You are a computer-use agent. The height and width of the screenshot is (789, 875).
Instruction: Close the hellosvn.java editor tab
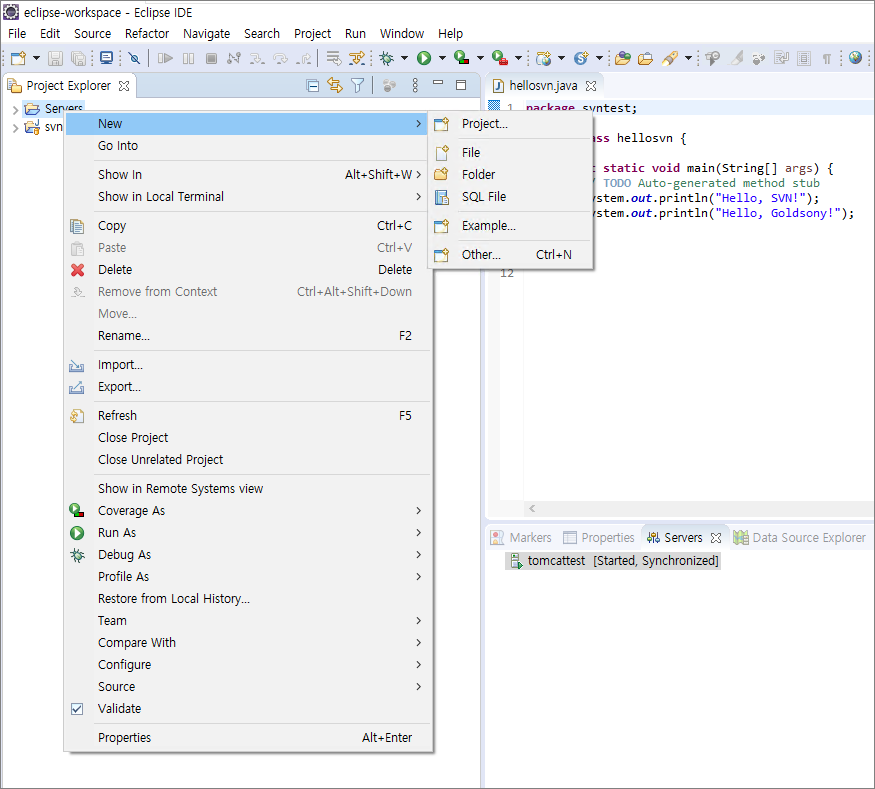click(x=591, y=86)
